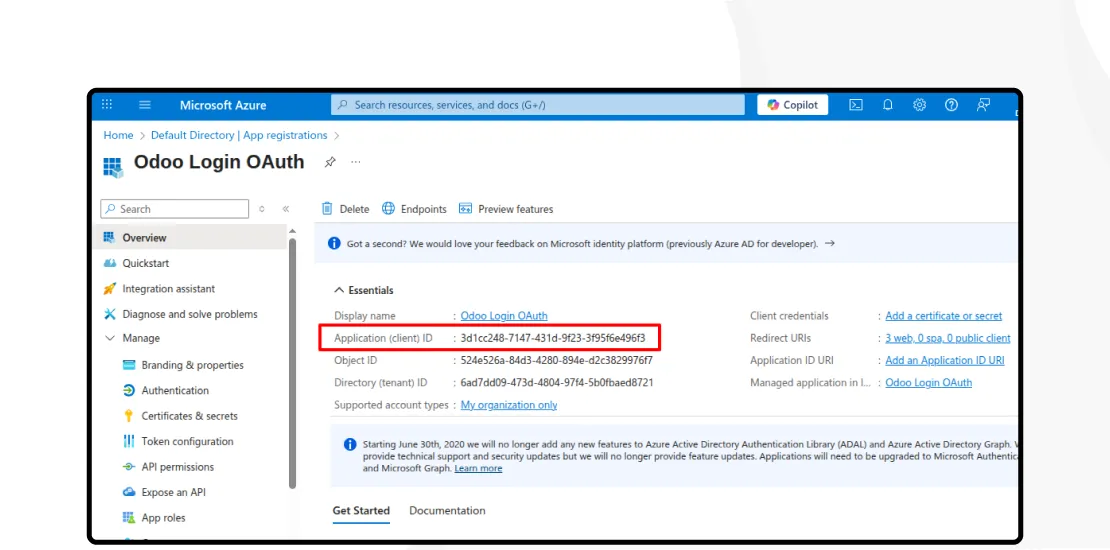Viewport: 1110px width, 550px height.
Task: Click the Copilot button
Action: coord(792,105)
